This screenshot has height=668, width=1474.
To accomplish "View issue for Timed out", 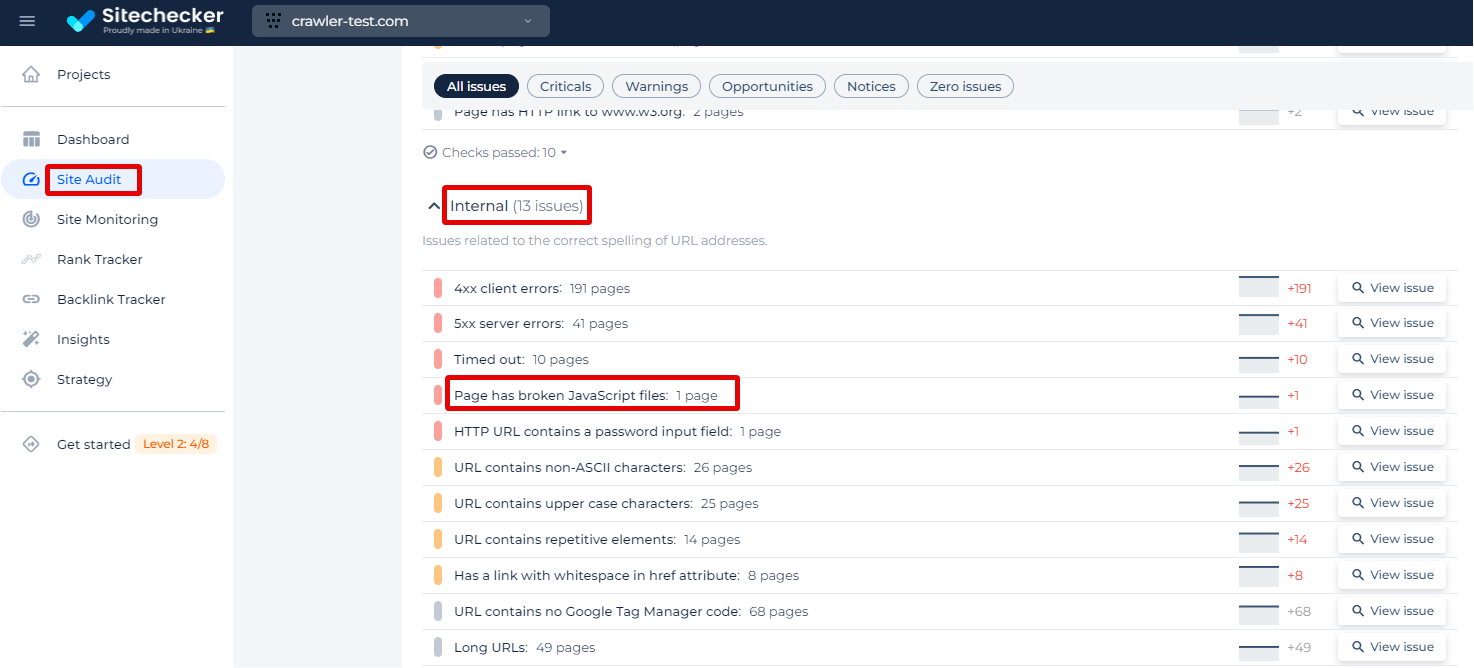I will pyautogui.click(x=1392, y=359).
